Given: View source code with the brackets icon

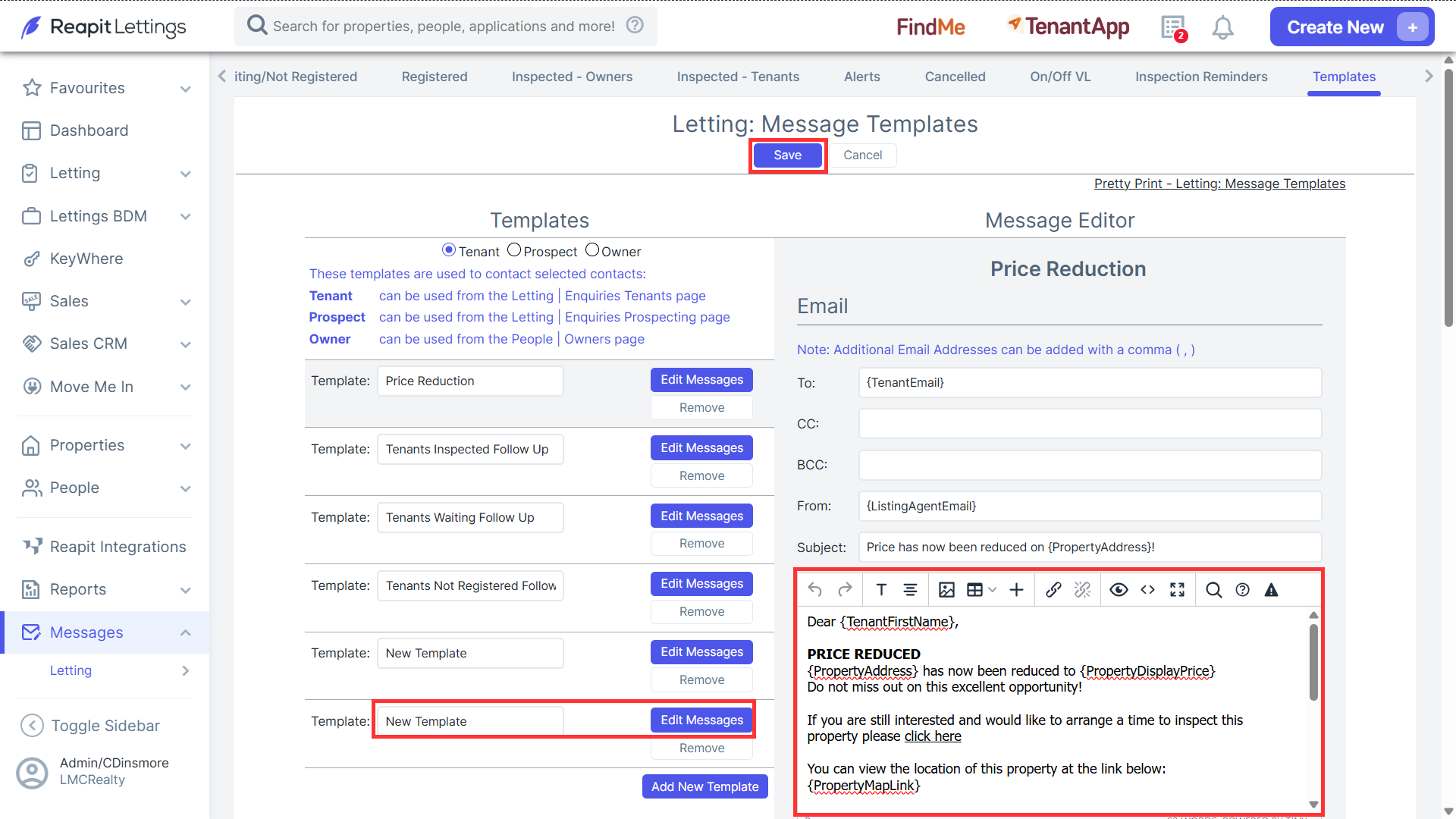Looking at the screenshot, I should click(x=1148, y=590).
